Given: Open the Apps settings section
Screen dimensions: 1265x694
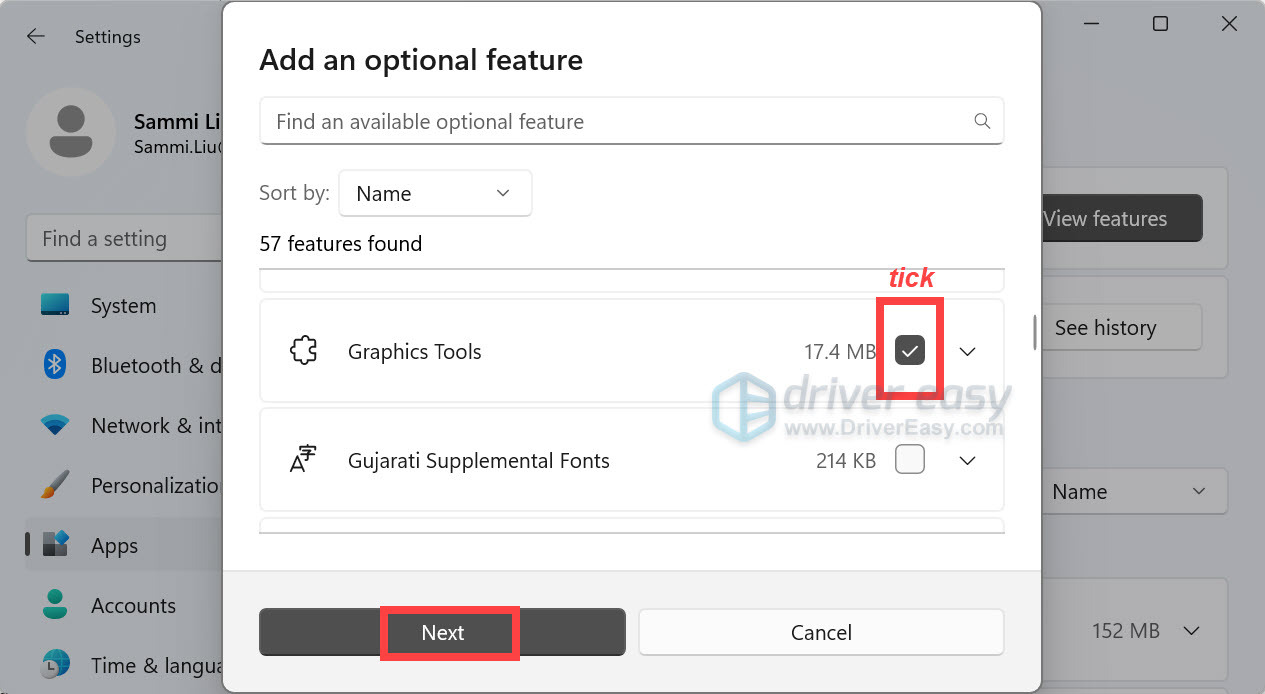Looking at the screenshot, I should coord(114,546).
